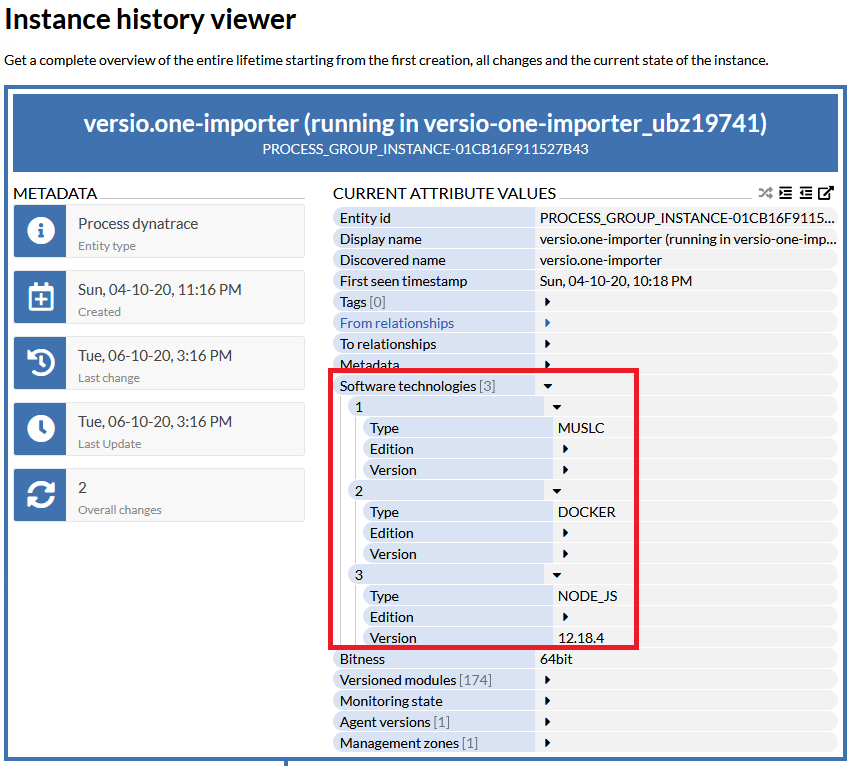Open the external link icon near attribute header
The width and height of the screenshot is (853, 766).
point(824,193)
